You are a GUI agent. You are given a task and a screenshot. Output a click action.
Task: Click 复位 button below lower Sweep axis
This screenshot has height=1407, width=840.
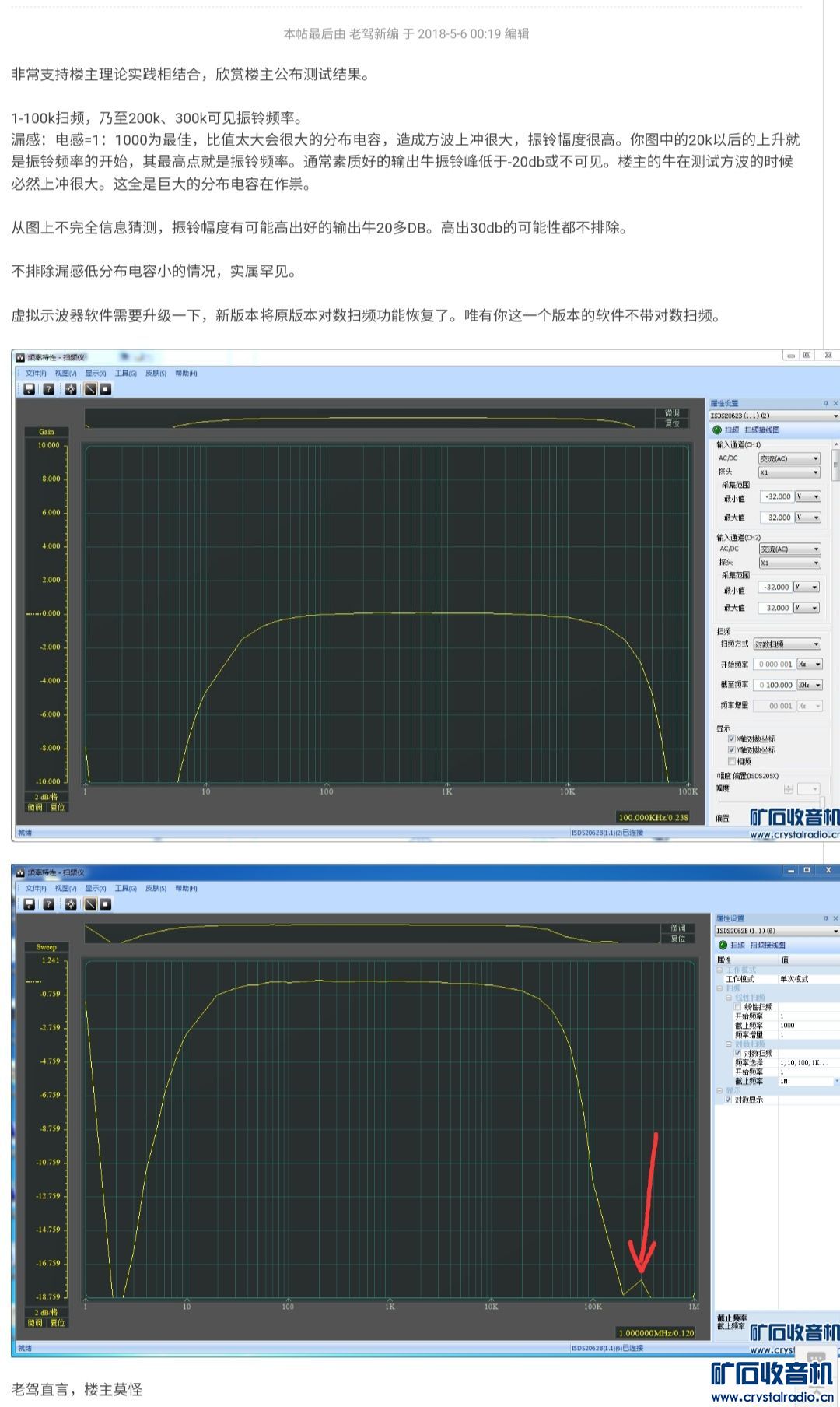click(58, 1323)
